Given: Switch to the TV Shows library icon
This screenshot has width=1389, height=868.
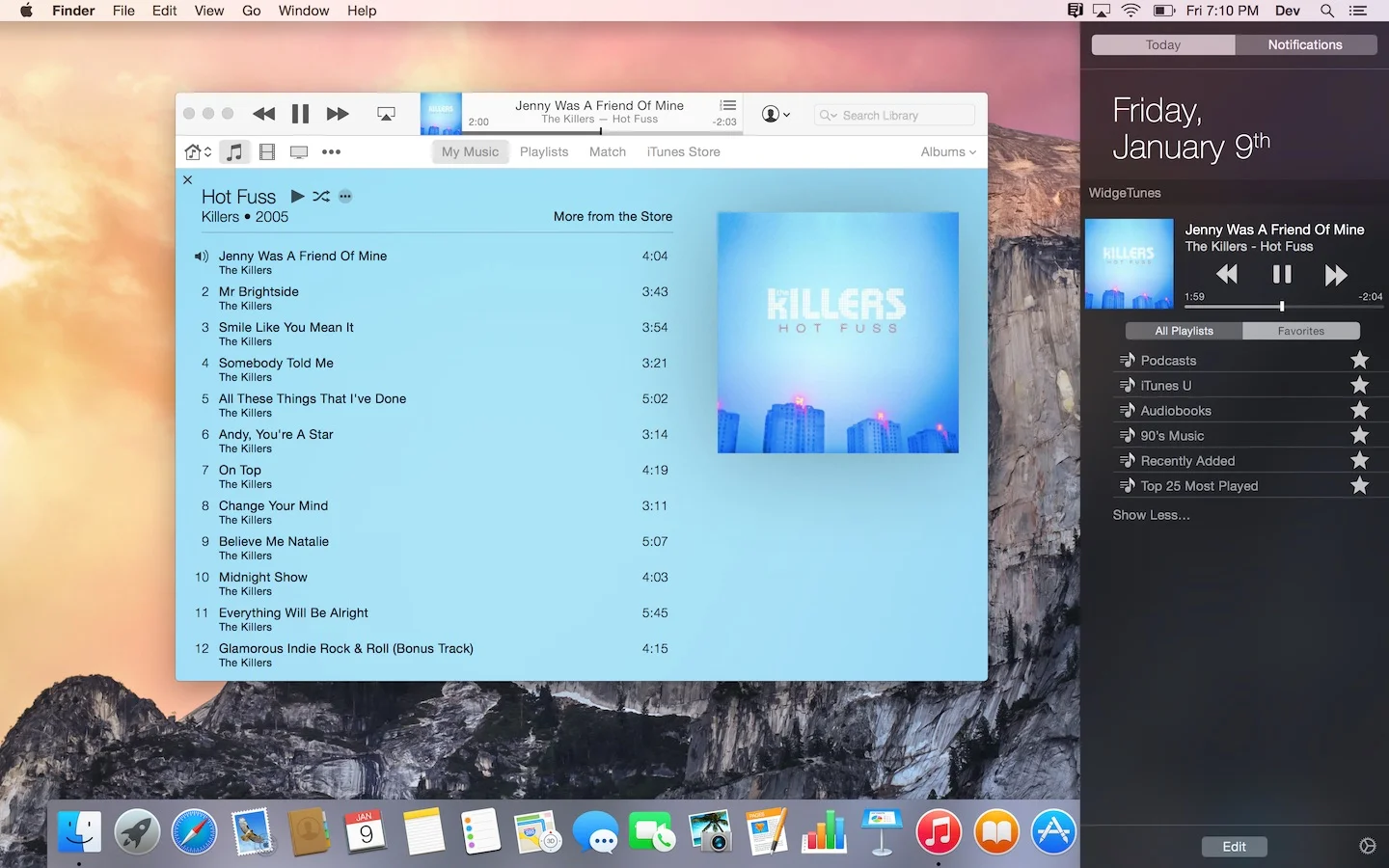Looking at the screenshot, I should point(299,152).
